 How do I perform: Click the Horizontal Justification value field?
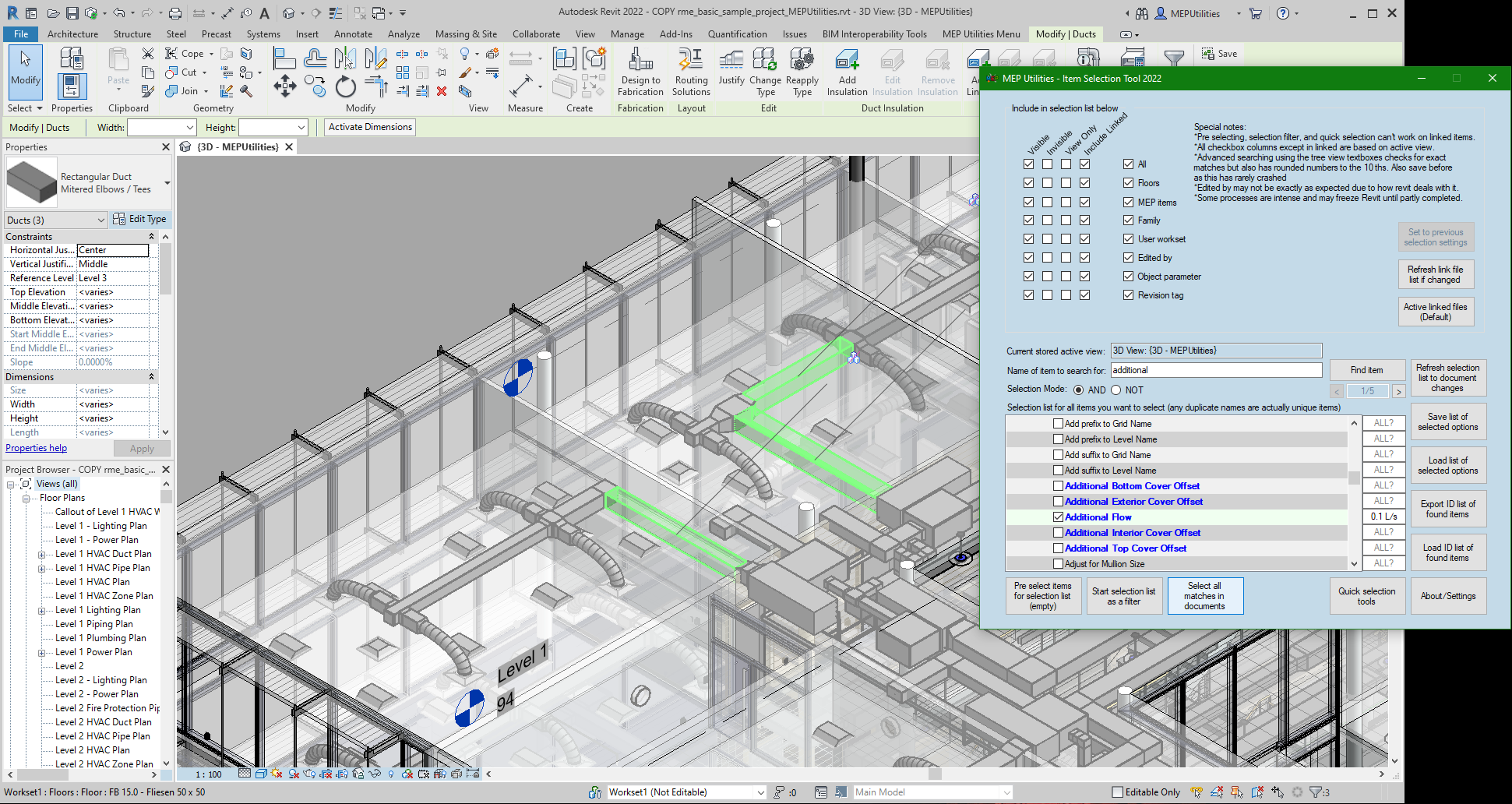[113, 250]
